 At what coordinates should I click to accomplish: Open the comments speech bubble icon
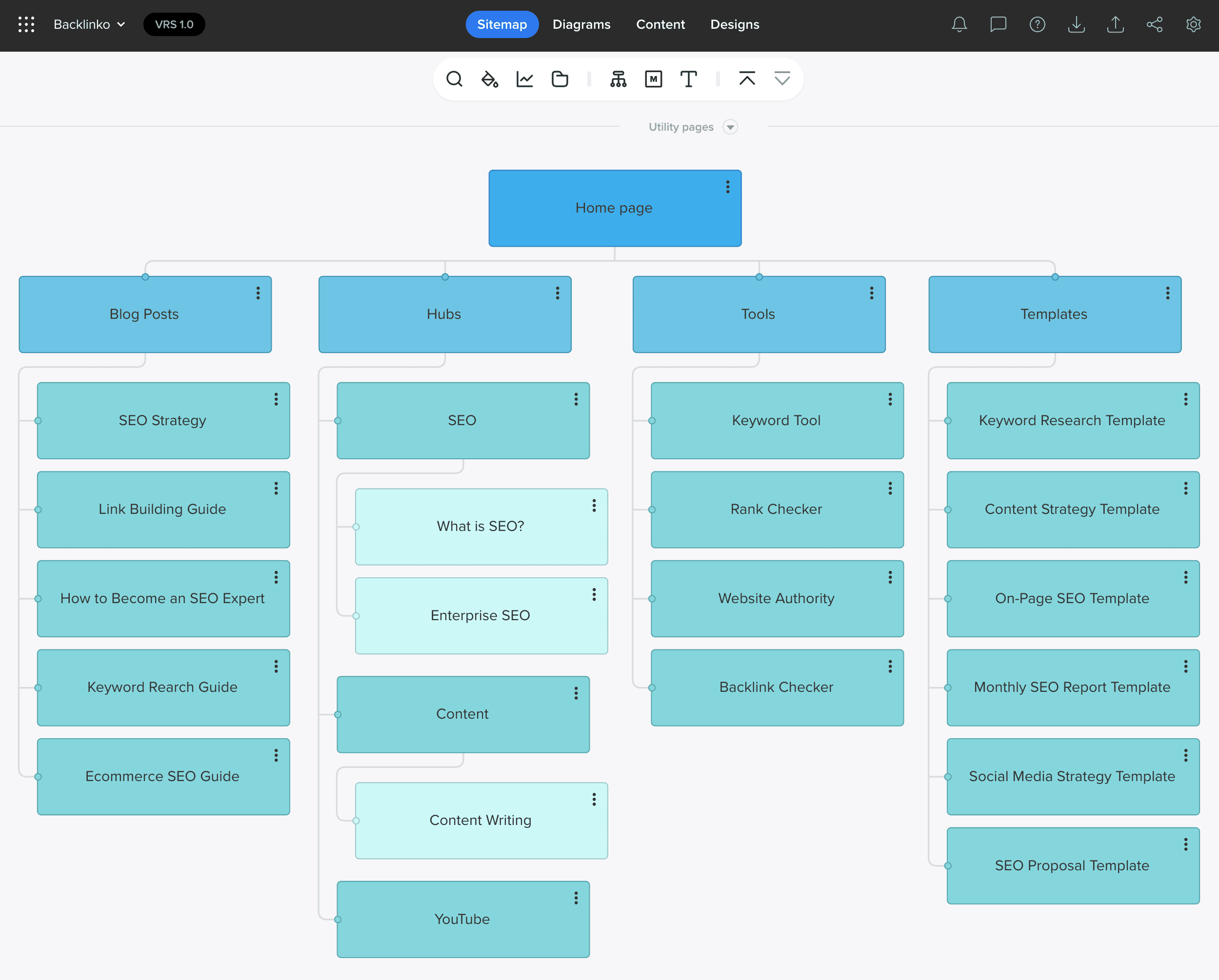point(998,24)
